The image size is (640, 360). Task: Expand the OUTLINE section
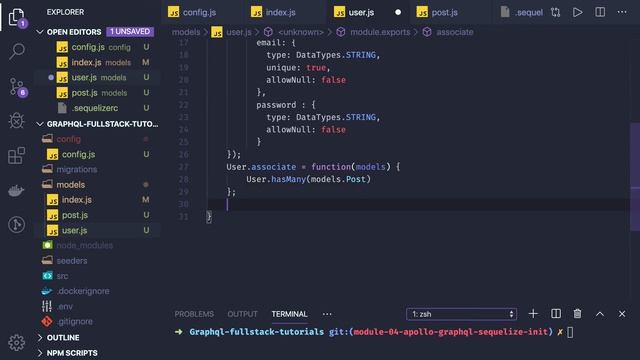pyautogui.click(x=96, y=338)
